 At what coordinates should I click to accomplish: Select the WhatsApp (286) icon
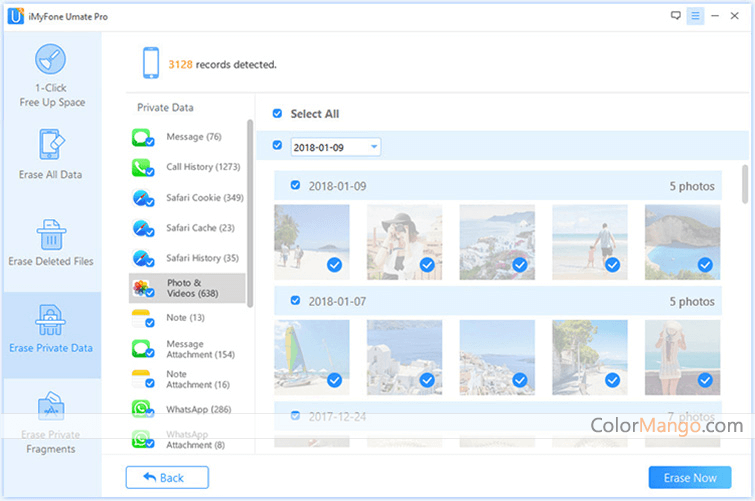[x=142, y=409]
